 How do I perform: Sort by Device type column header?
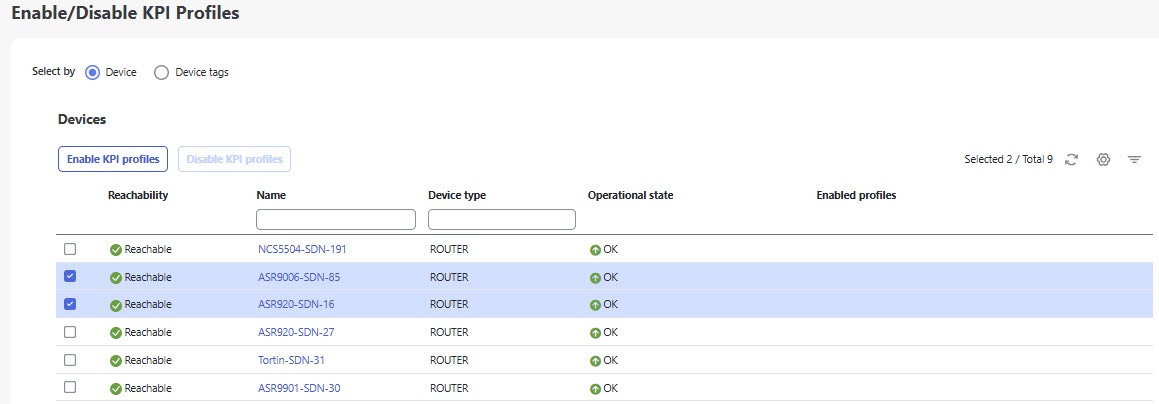click(x=457, y=196)
